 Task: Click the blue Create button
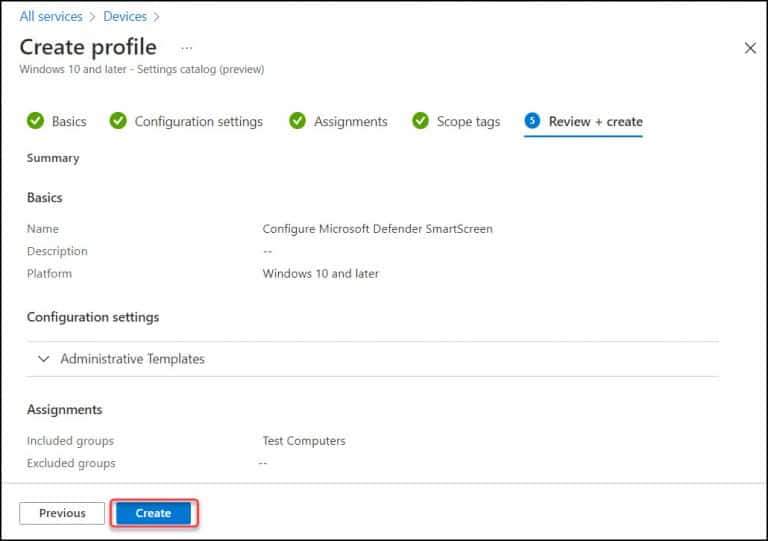[153, 513]
